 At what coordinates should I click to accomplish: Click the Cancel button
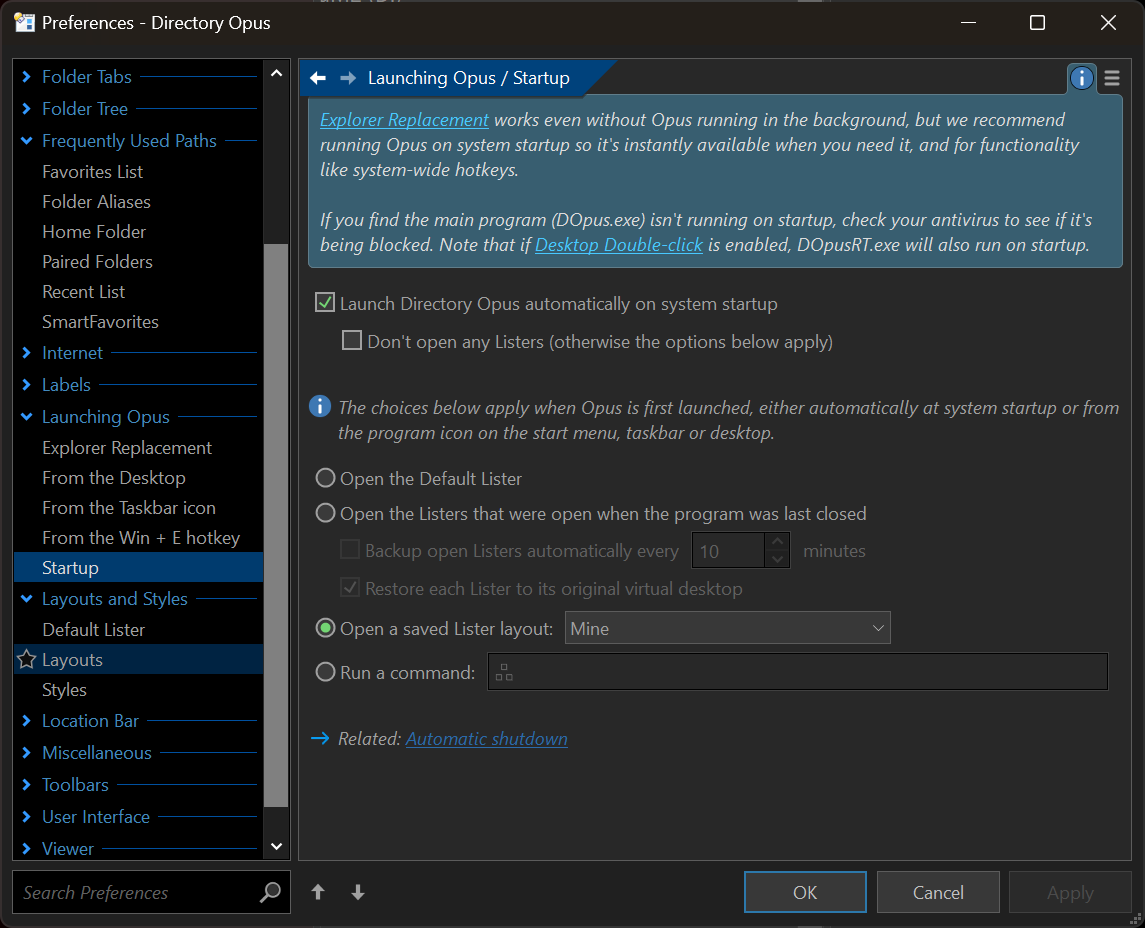(x=938, y=891)
